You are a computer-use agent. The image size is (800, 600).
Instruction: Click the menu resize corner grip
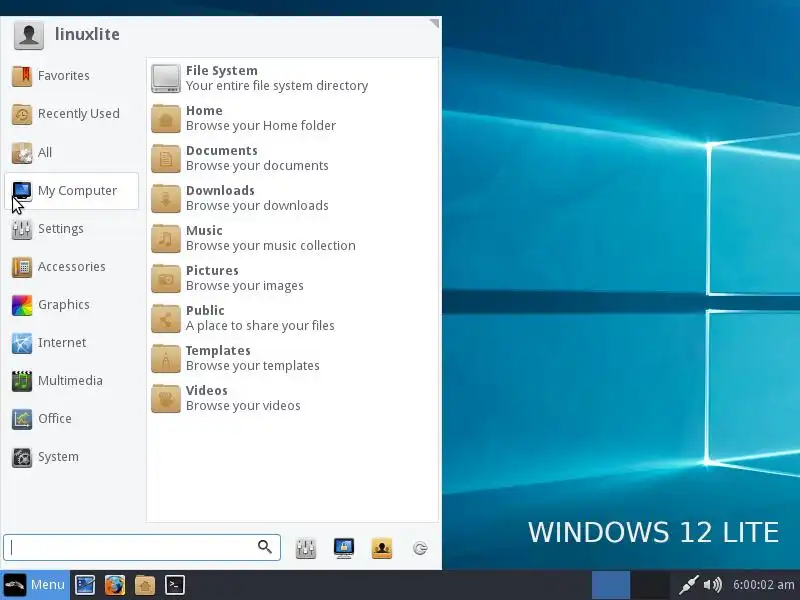434,23
